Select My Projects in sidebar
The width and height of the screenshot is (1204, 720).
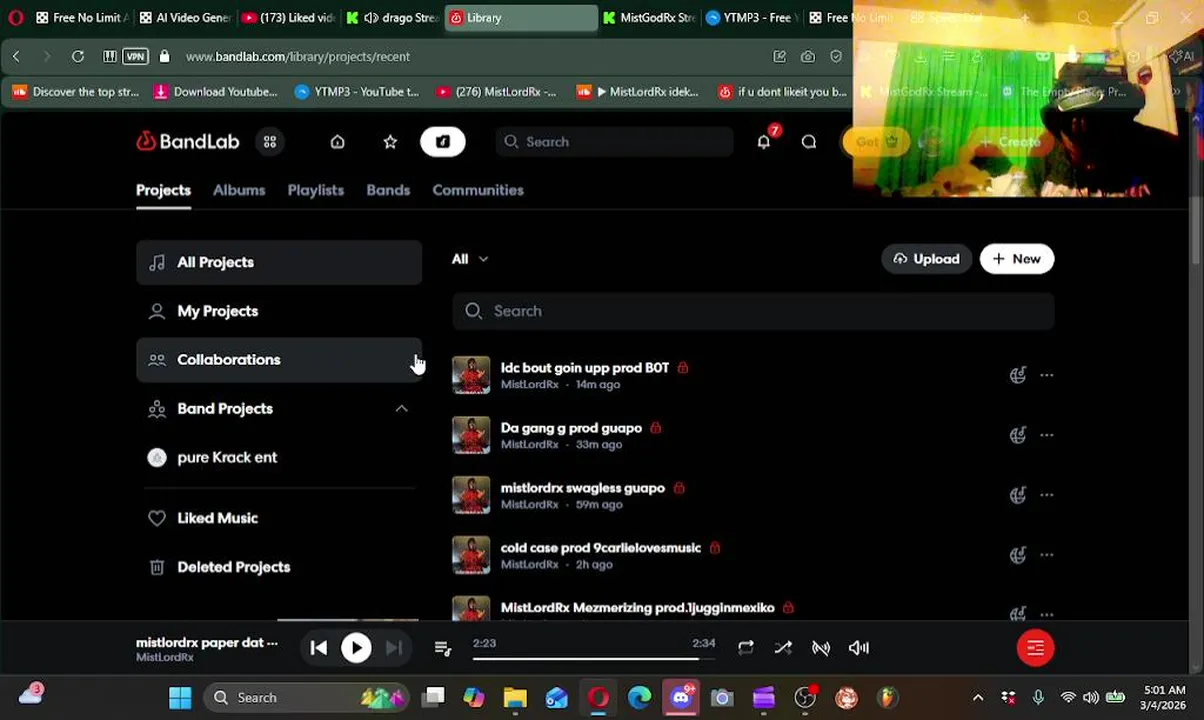279,311
